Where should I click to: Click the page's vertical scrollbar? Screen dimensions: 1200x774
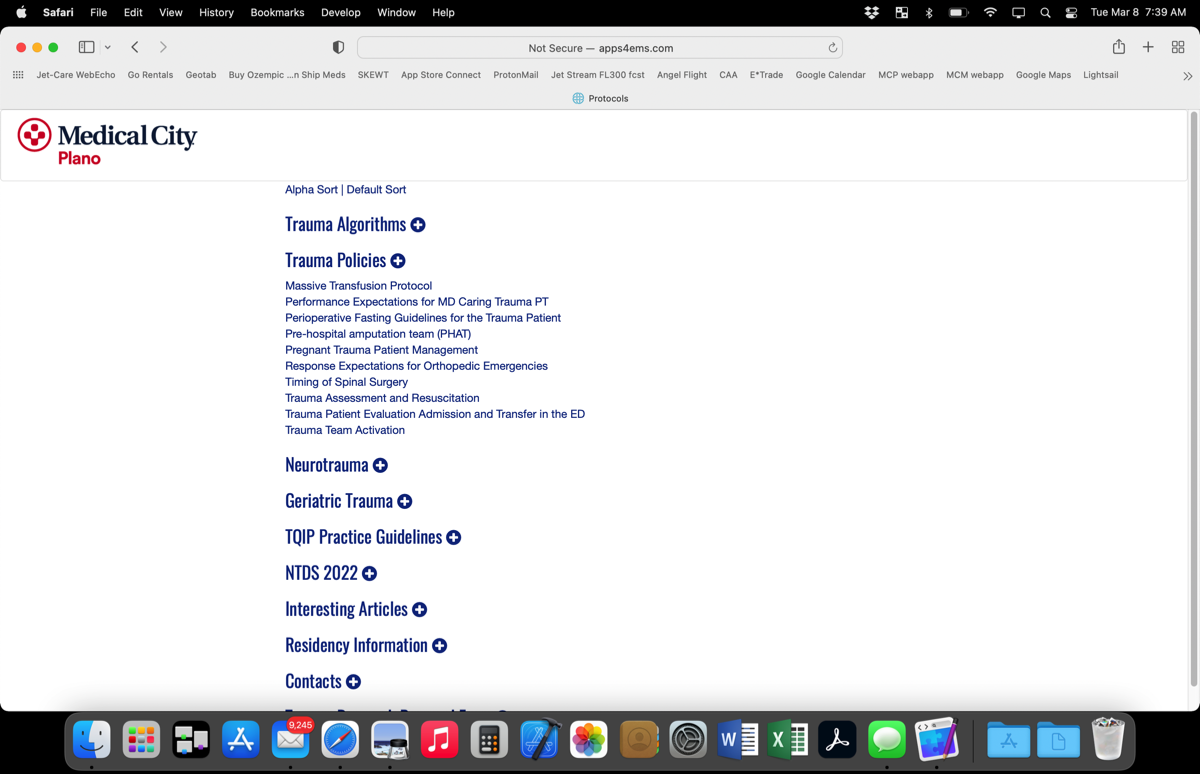[1193, 400]
